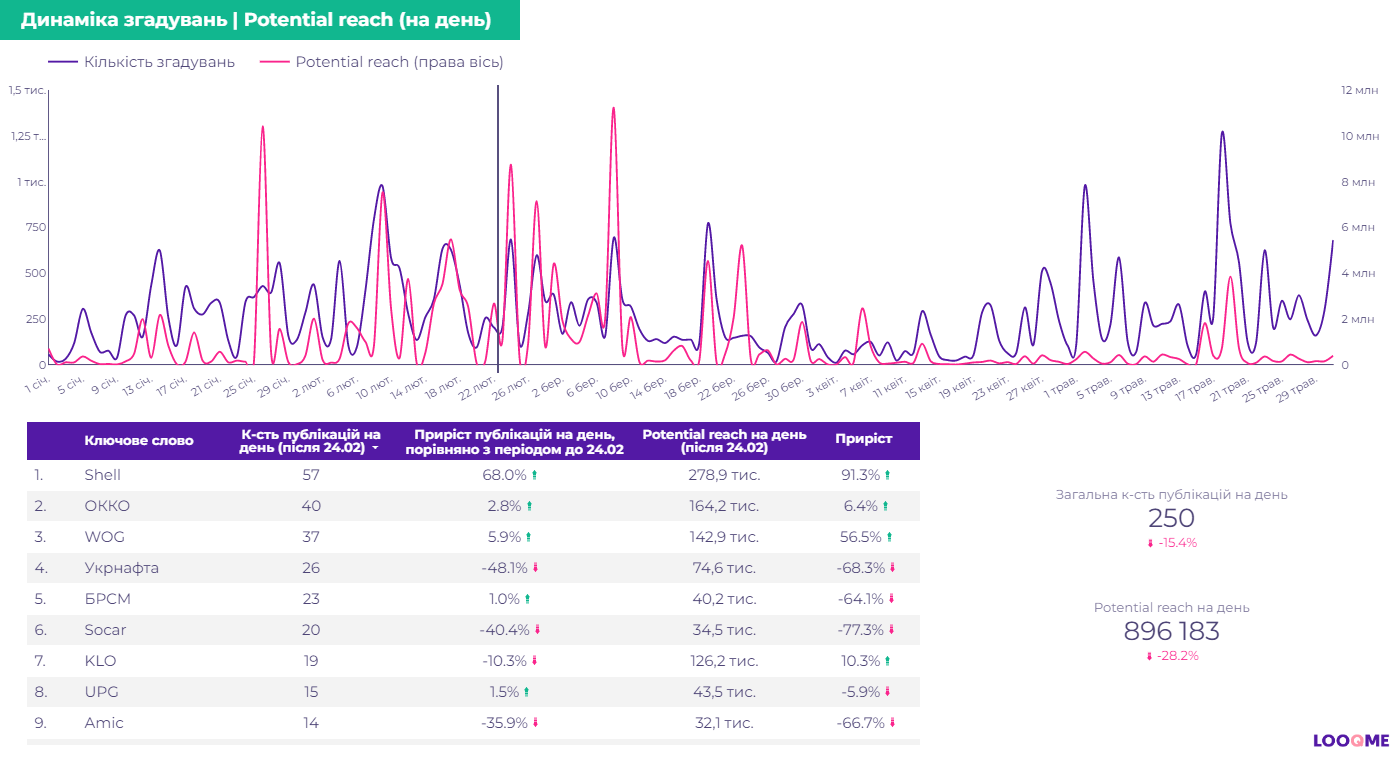Click the Amic reach down arrow
The height and width of the screenshot is (769, 1393).
[892, 723]
